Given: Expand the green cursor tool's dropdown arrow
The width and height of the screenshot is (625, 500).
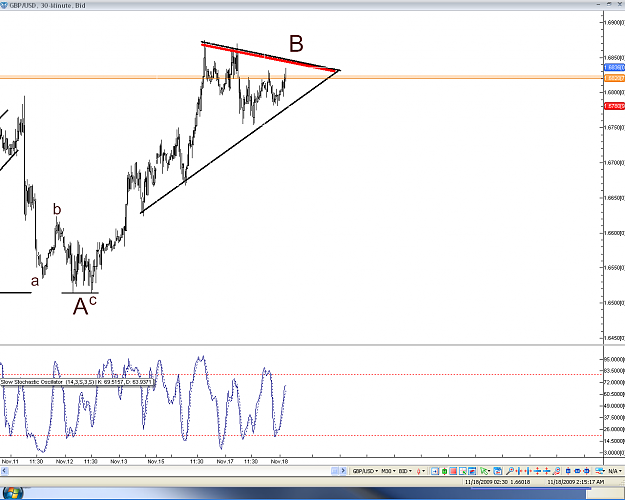Looking at the screenshot, I should click(x=489, y=471).
